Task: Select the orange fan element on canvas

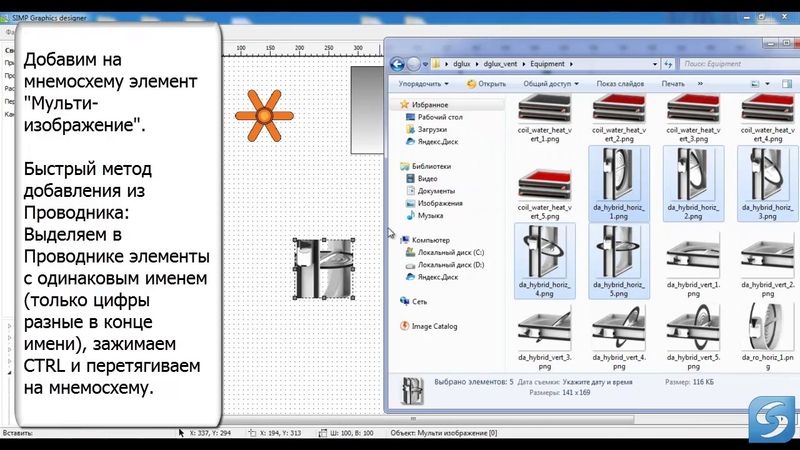Action: coord(264,116)
